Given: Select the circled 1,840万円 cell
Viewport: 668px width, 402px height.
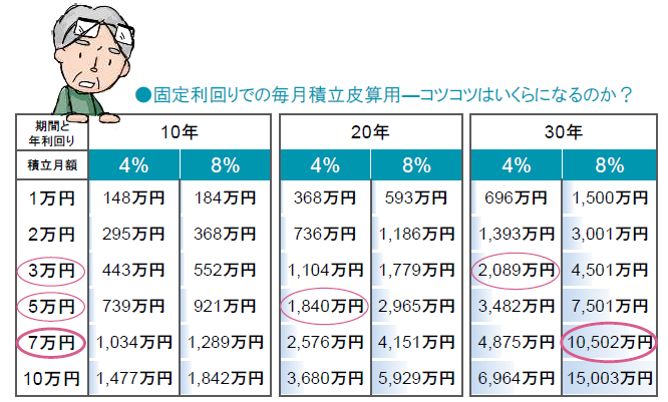Looking at the screenshot, I should click(x=325, y=307).
